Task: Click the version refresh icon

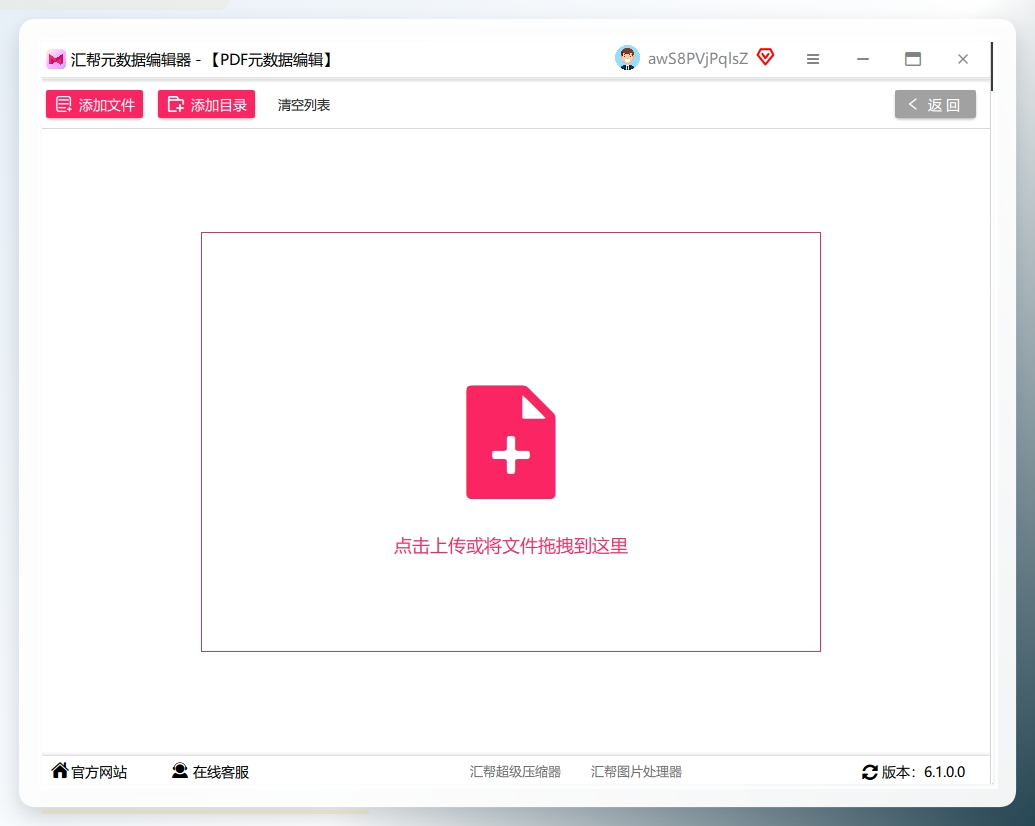Action: (870, 772)
